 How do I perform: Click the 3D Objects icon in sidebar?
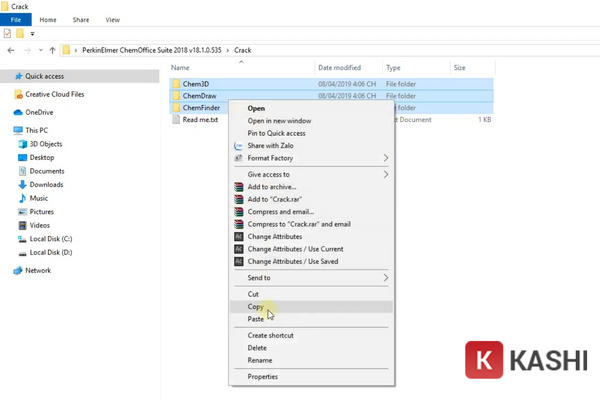[x=23, y=144]
